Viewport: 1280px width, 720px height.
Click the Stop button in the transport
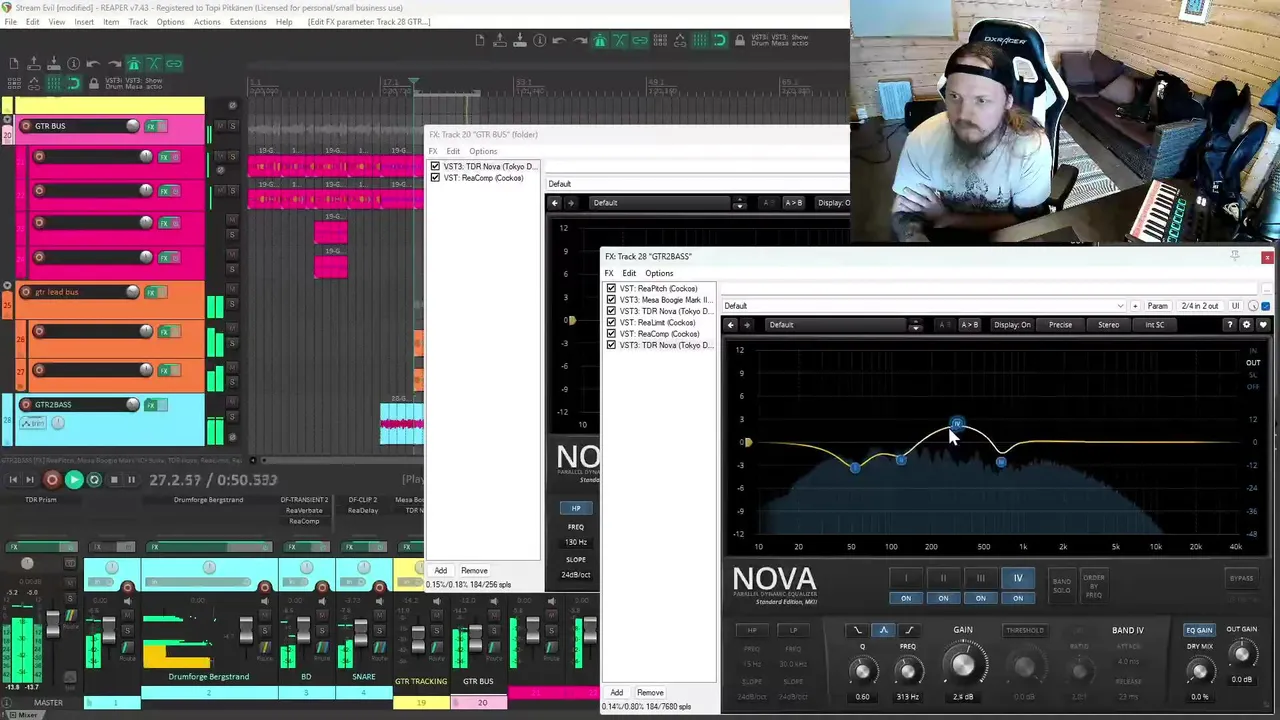[113, 480]
